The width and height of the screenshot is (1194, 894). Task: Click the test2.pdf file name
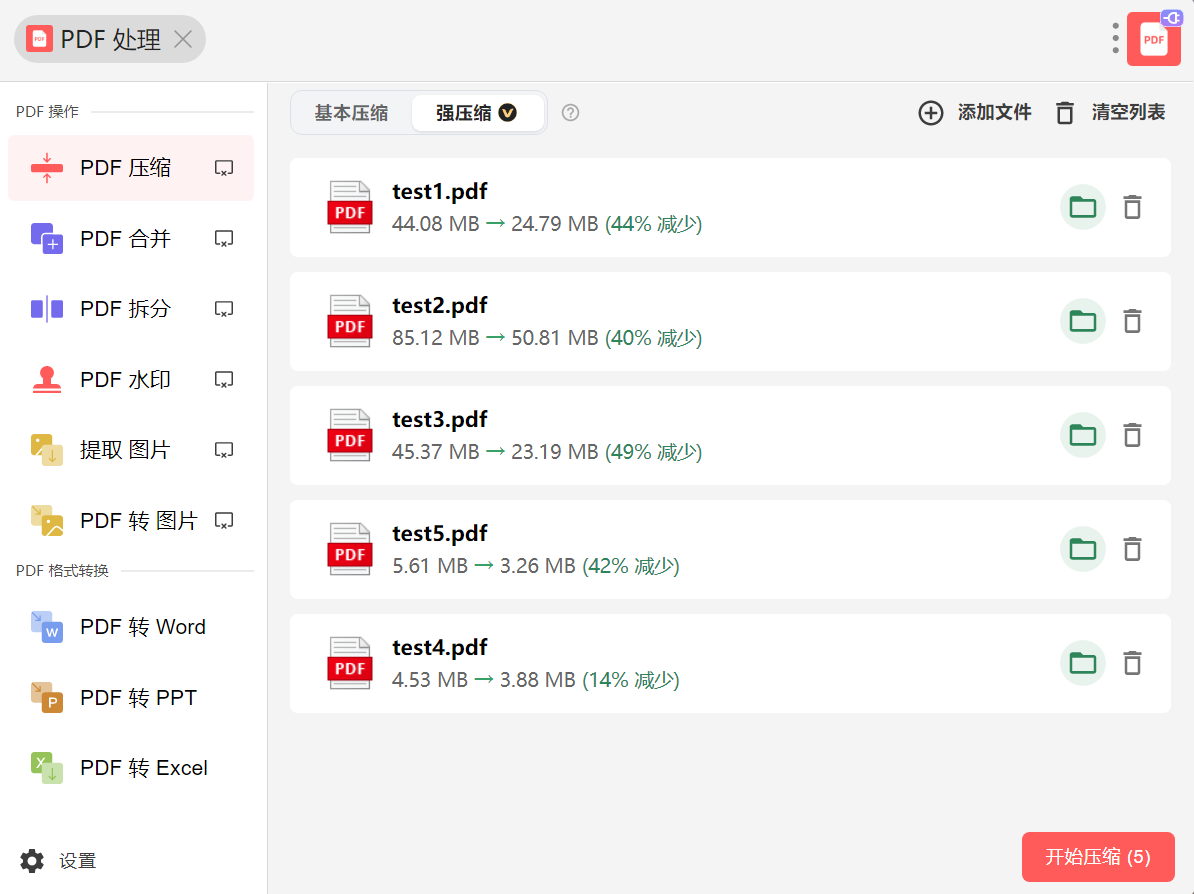point(439,306)
